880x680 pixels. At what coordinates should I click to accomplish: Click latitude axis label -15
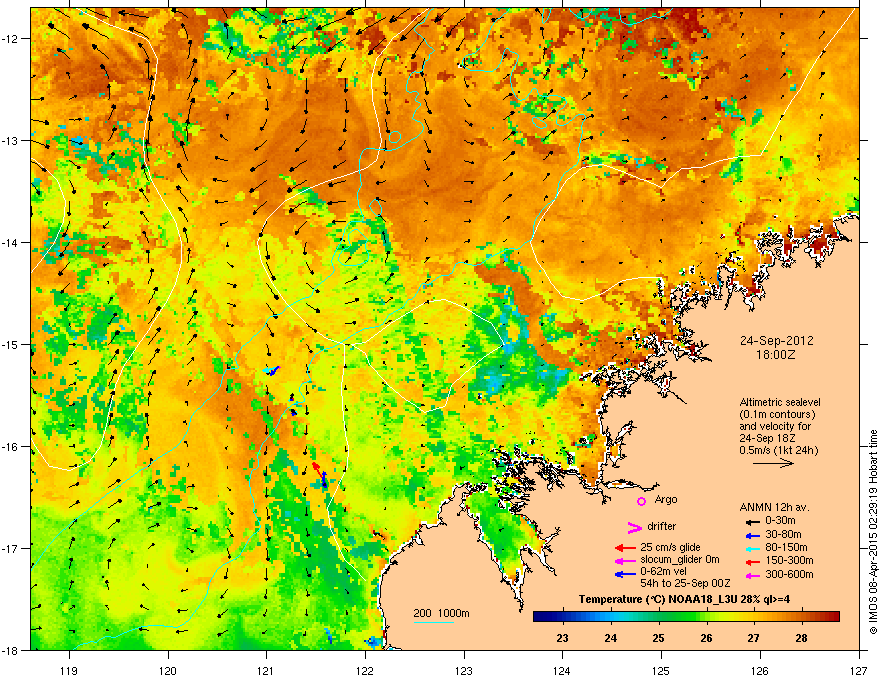point(10,344)
